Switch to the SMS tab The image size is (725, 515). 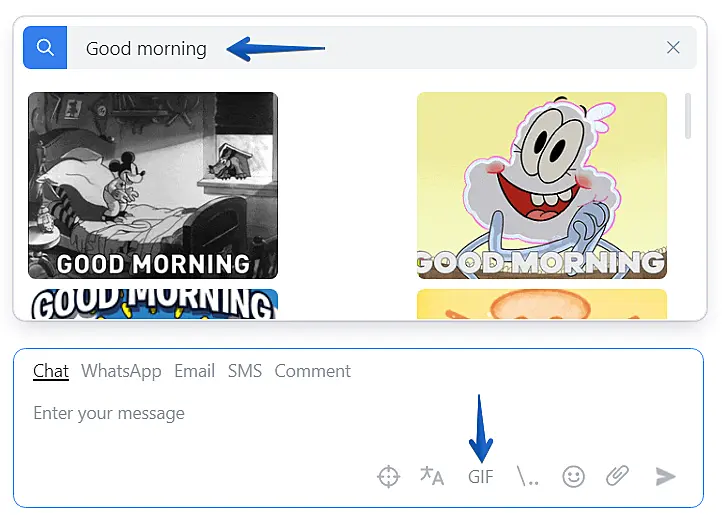coord(245,371)
